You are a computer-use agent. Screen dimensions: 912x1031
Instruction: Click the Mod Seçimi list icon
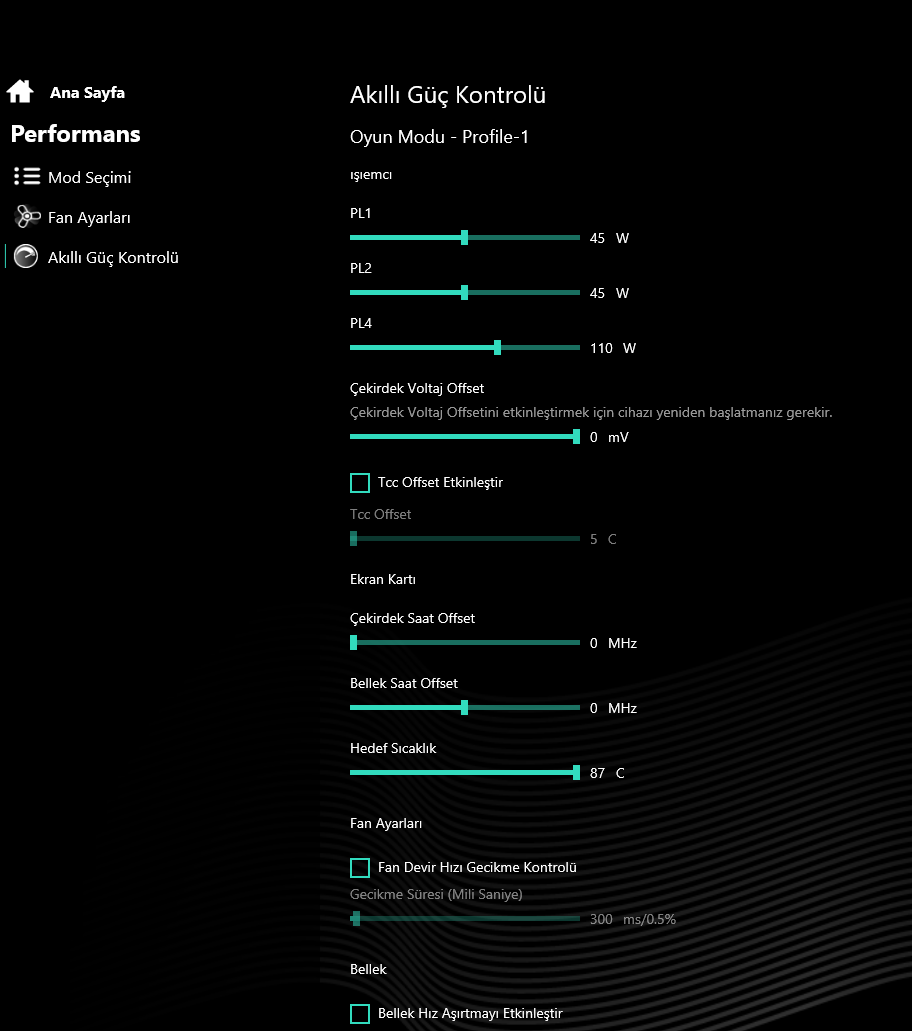pyautogui.click(x=27, y=177)
